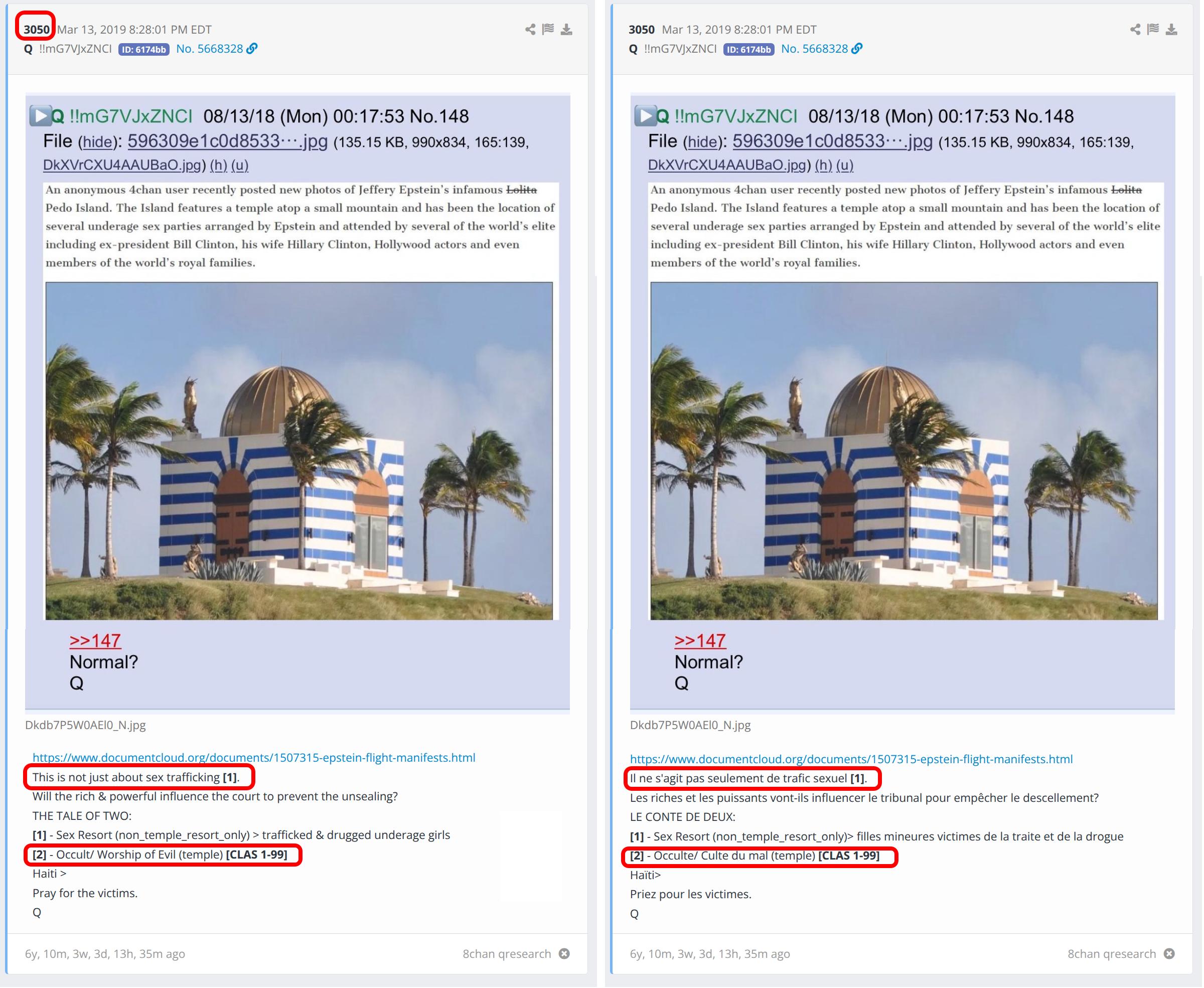Click close circle icon beside right 8chan qresearch

pos(1169,953)
